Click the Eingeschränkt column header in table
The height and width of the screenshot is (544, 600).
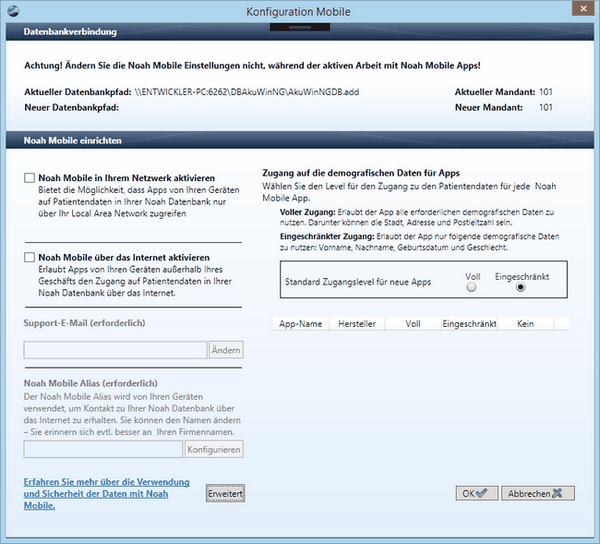click(x=469, y=324)
